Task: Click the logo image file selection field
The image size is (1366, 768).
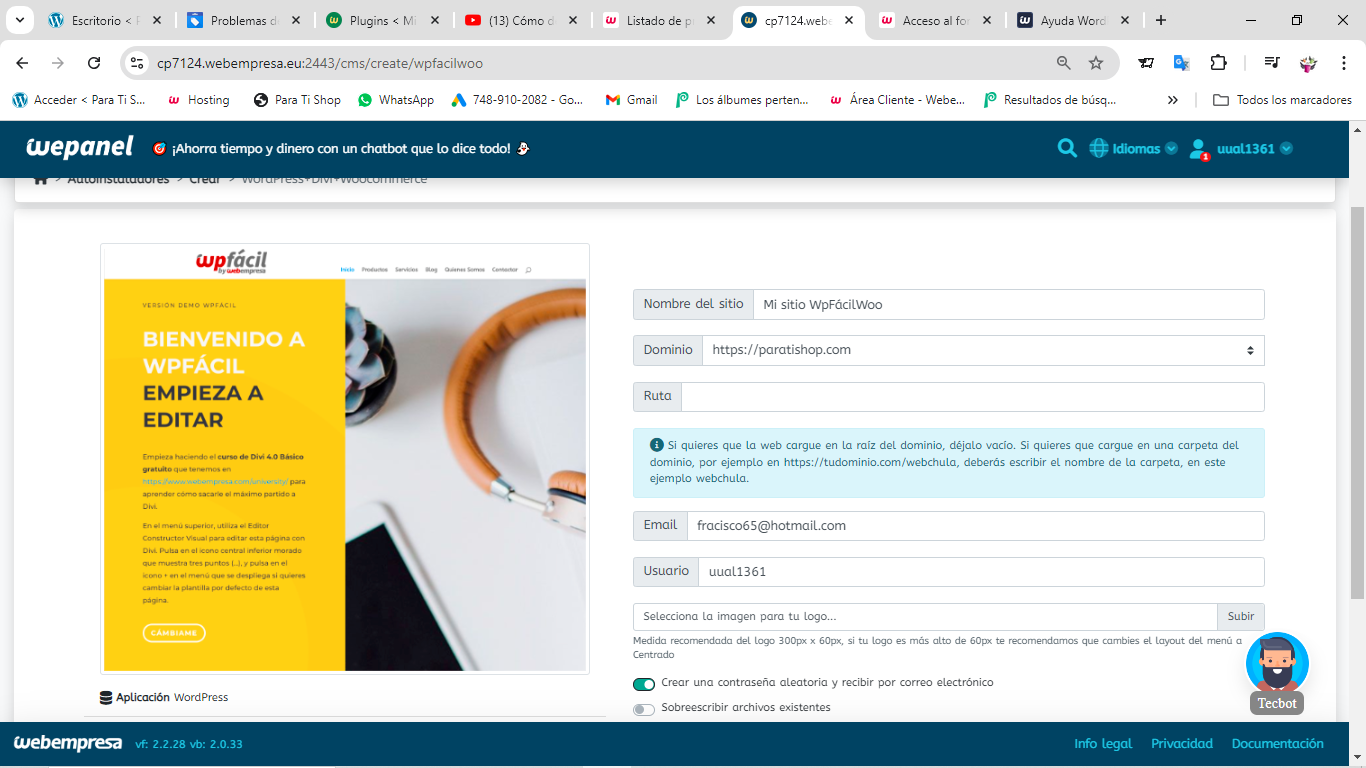Action: [925, 616]
